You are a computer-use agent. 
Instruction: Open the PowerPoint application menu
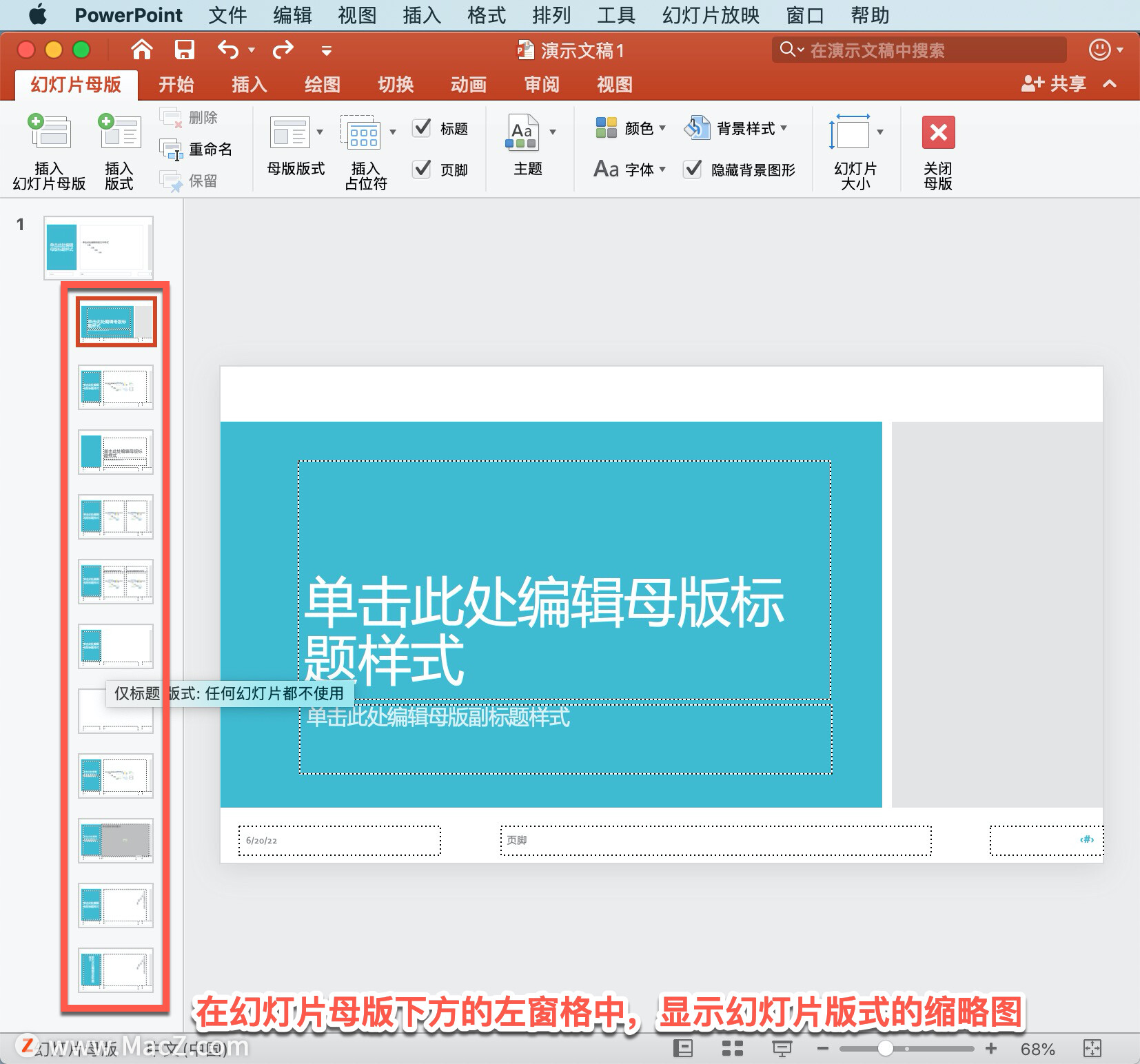128,15
